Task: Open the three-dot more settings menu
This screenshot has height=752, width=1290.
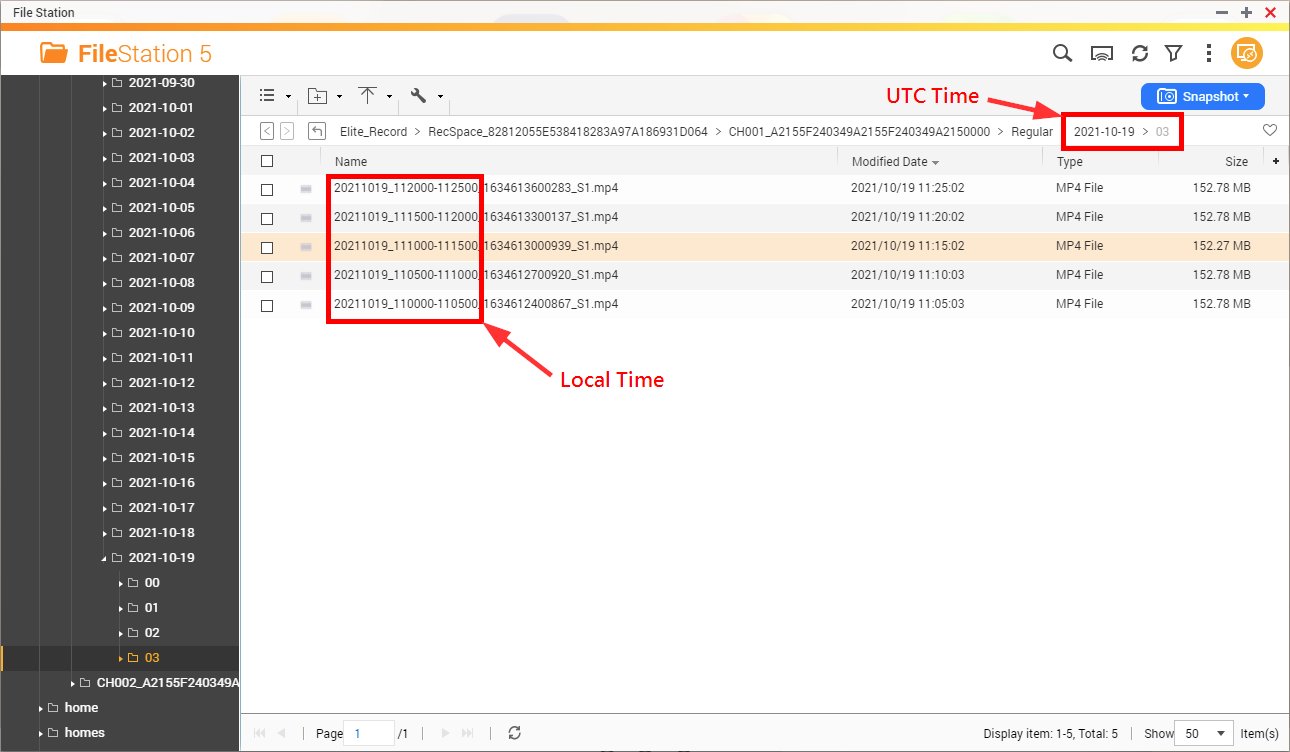Action: tap(1209, 53)
